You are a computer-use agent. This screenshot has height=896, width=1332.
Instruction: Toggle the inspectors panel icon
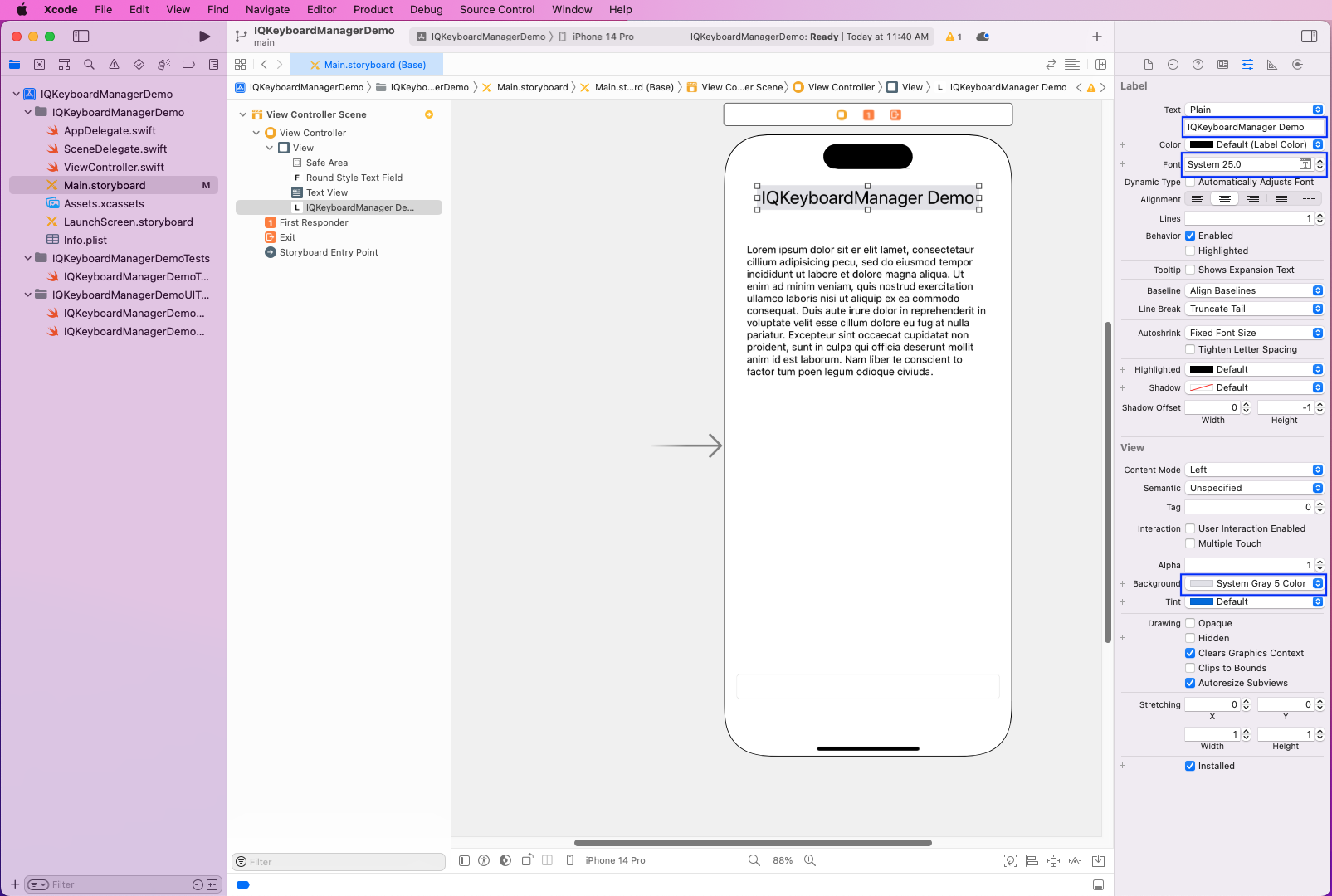[1309, 37]
